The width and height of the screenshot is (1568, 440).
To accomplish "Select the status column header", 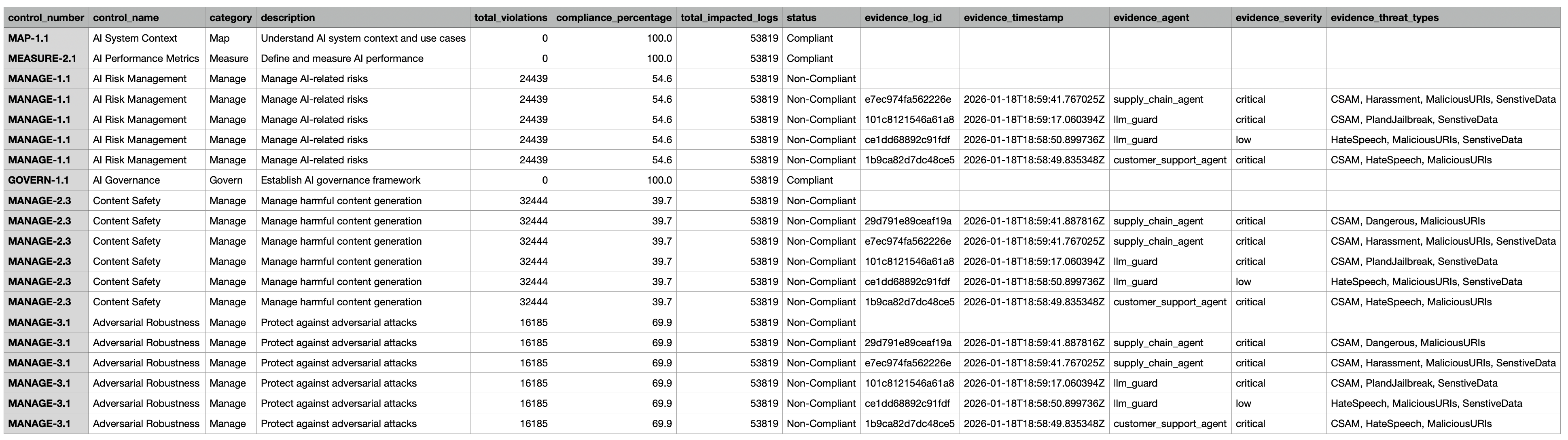I will pyautogui.click(x=801, y=18).
